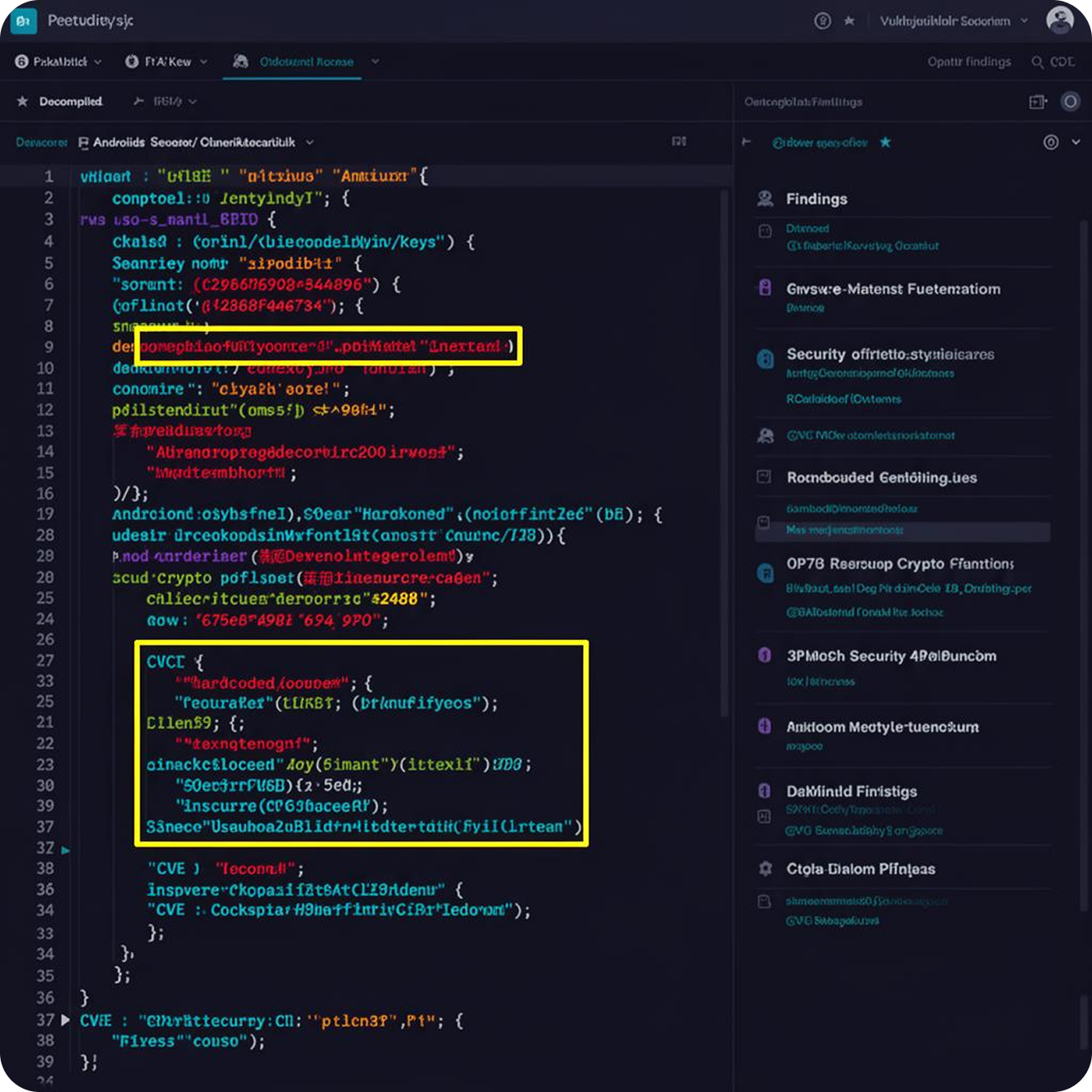Open the DaMinıld Finıstigs finding
Screen dimensions: 1092x1092
[851, 791]
